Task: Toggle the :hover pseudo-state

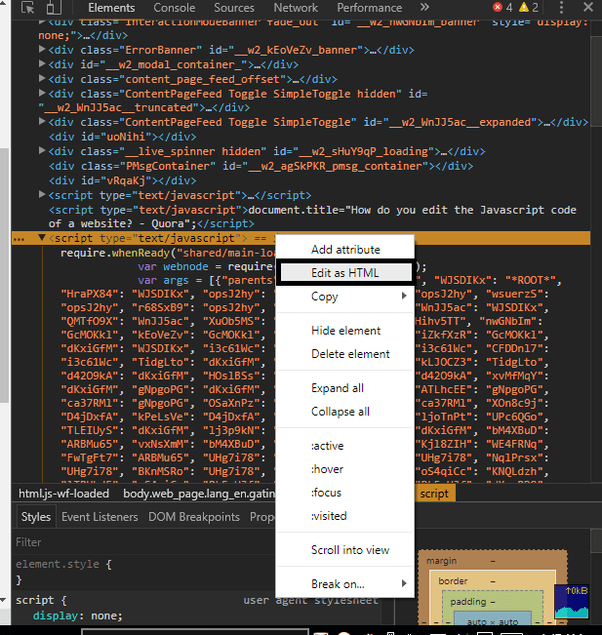Action: (x=345, y=469)
